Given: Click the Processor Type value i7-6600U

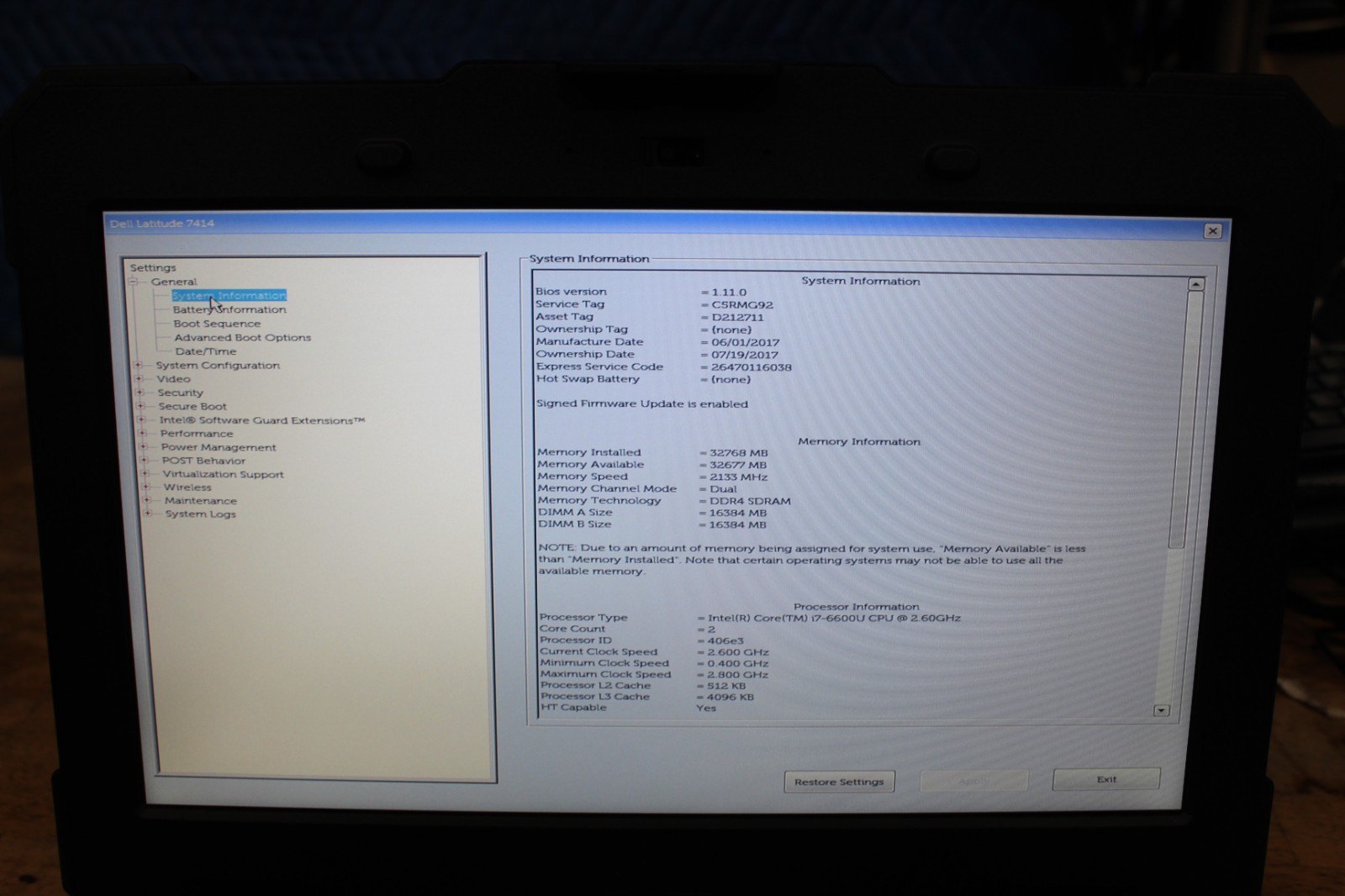Looking at the screenshot, I should pos(834,618).
